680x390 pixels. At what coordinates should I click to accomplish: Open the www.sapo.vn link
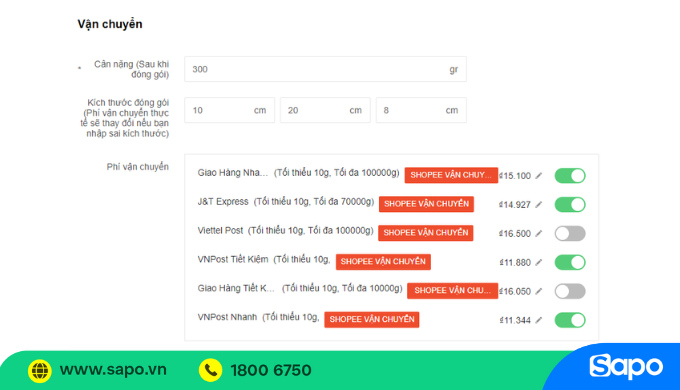click(x=113, y=370)
